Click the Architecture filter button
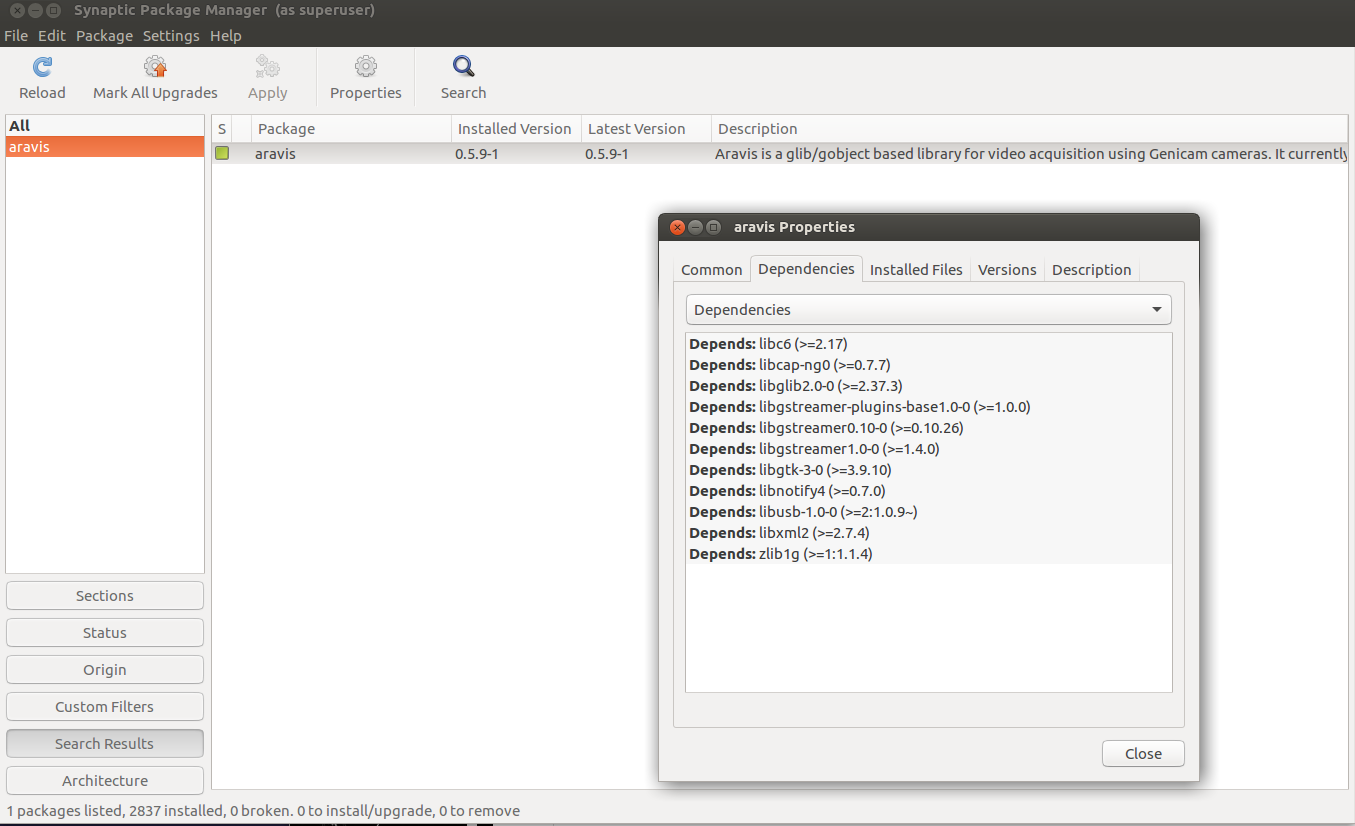1355x826 pixels. coord(105,781)
